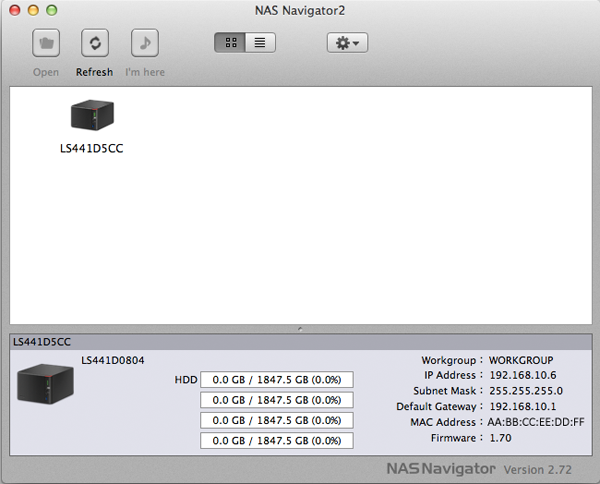Viewport: 600px width, 484px height.
Task: Select the LS441D5CC NAS icon in the device list
Action: [x=92, y=116]
